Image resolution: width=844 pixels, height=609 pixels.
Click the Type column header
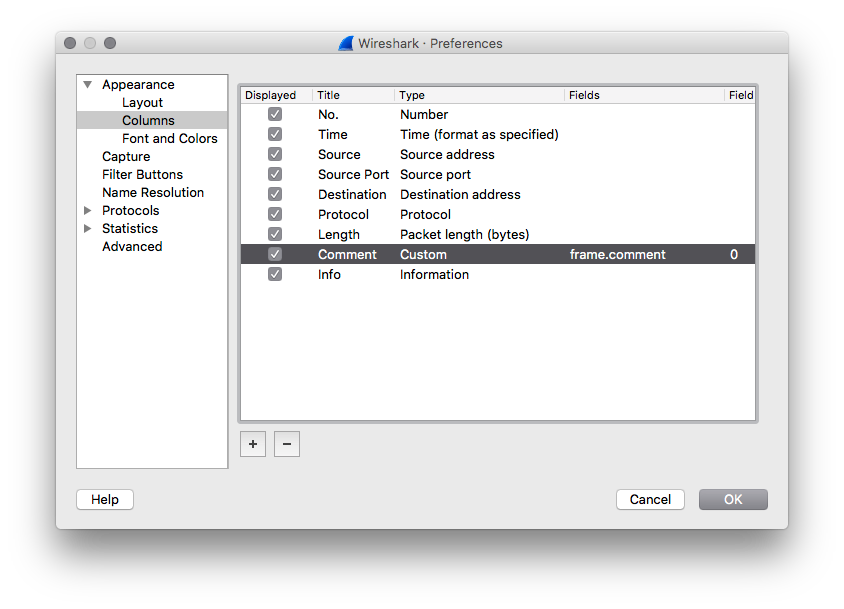point(412,95)
